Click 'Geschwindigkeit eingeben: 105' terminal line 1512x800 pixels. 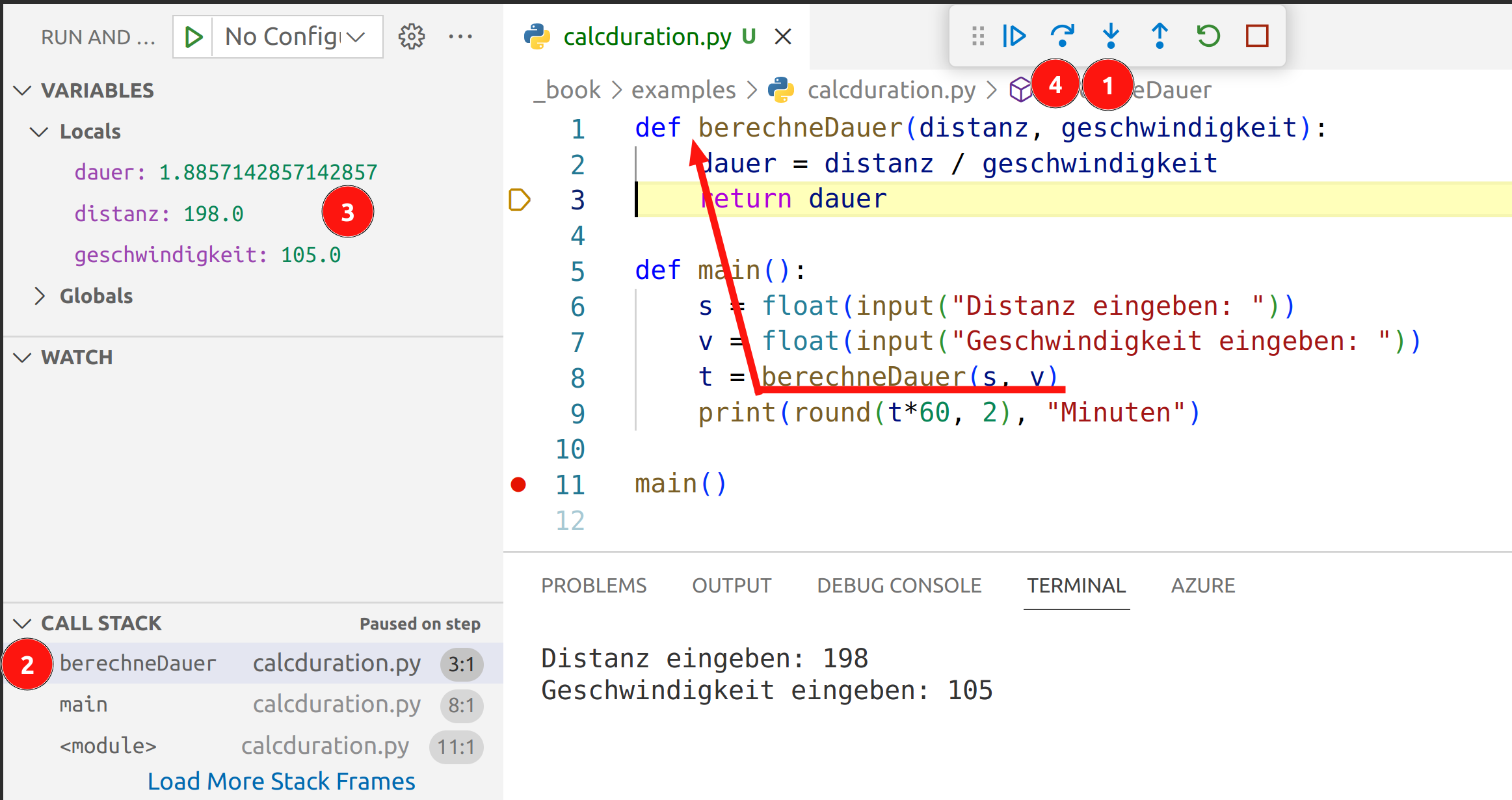pos(767,691)
